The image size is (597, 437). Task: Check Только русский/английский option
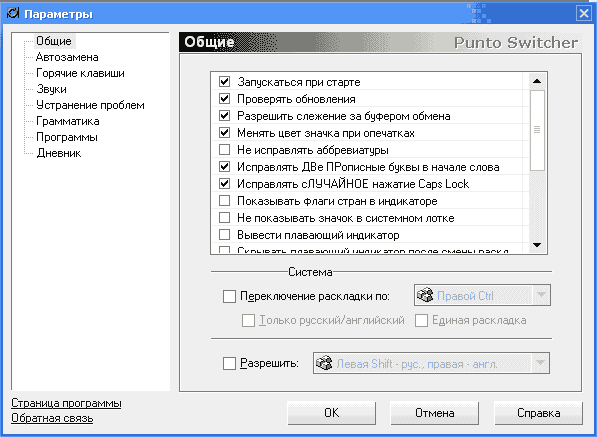click(248, 321)
